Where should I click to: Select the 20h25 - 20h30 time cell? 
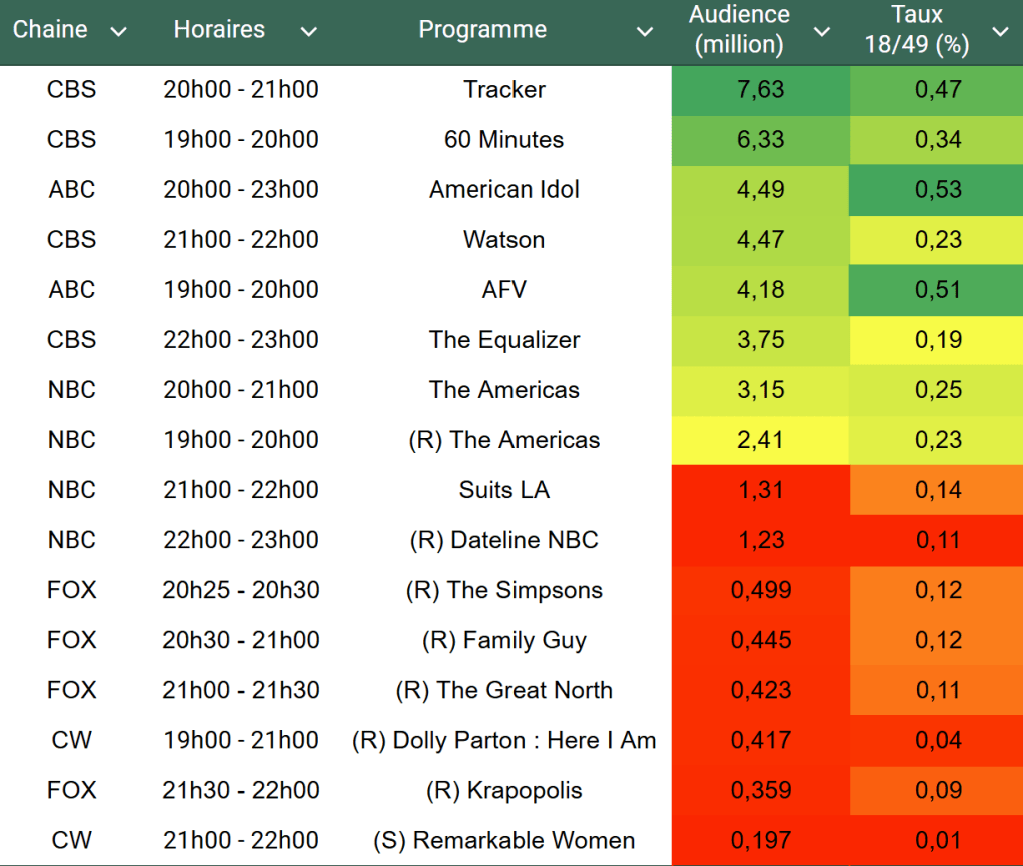coord(241,590)
